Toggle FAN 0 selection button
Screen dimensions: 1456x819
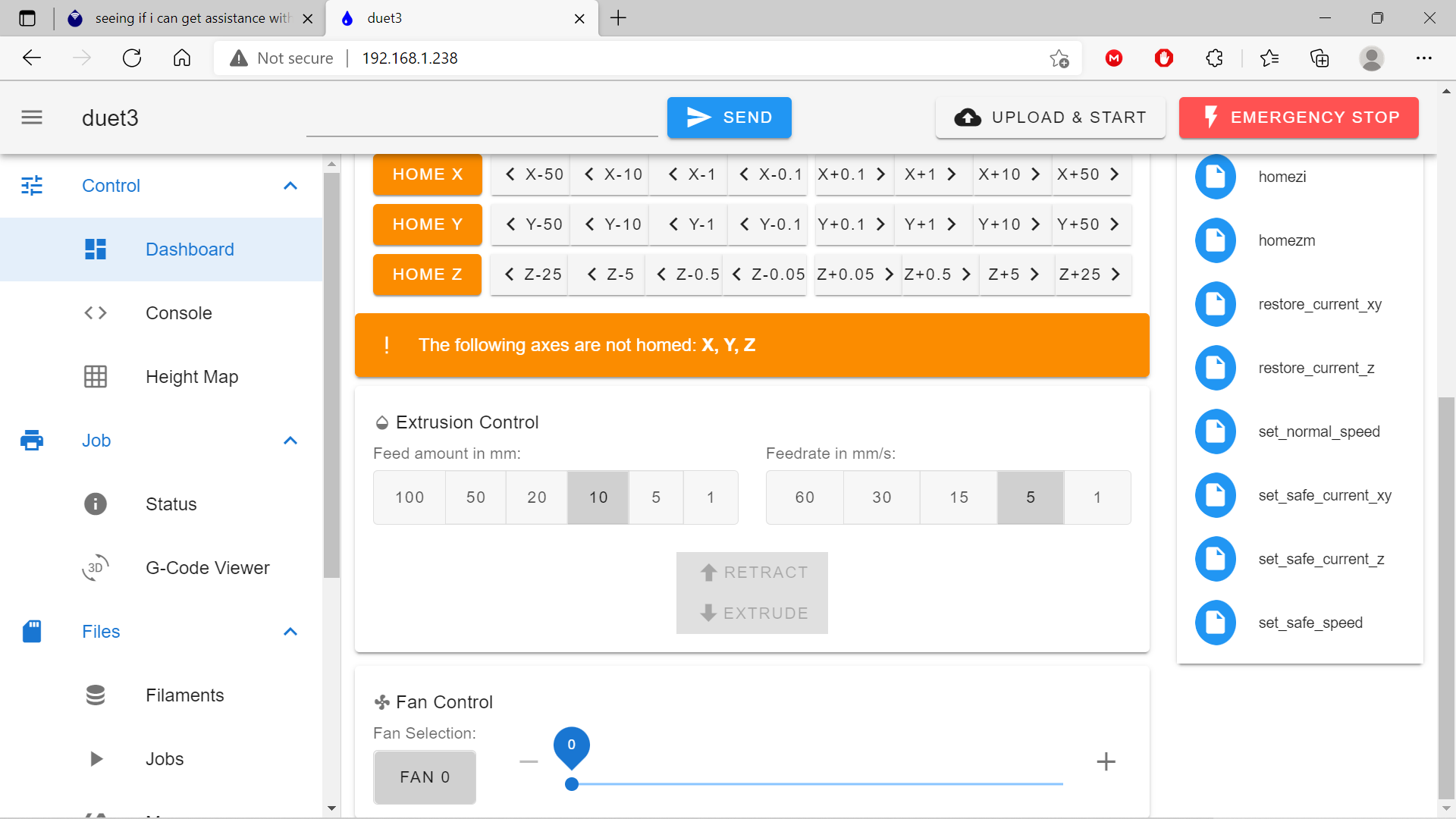(426, 777)
